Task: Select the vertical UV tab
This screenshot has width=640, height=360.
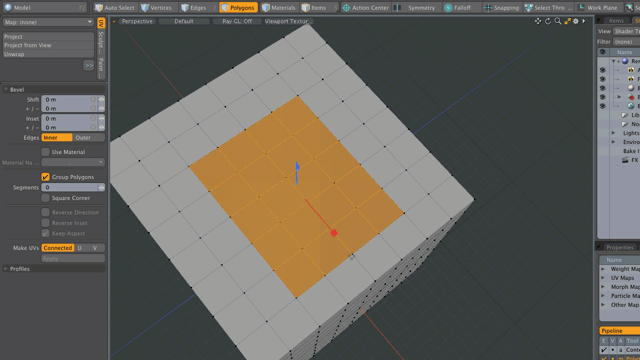Action: click(101, 23)
